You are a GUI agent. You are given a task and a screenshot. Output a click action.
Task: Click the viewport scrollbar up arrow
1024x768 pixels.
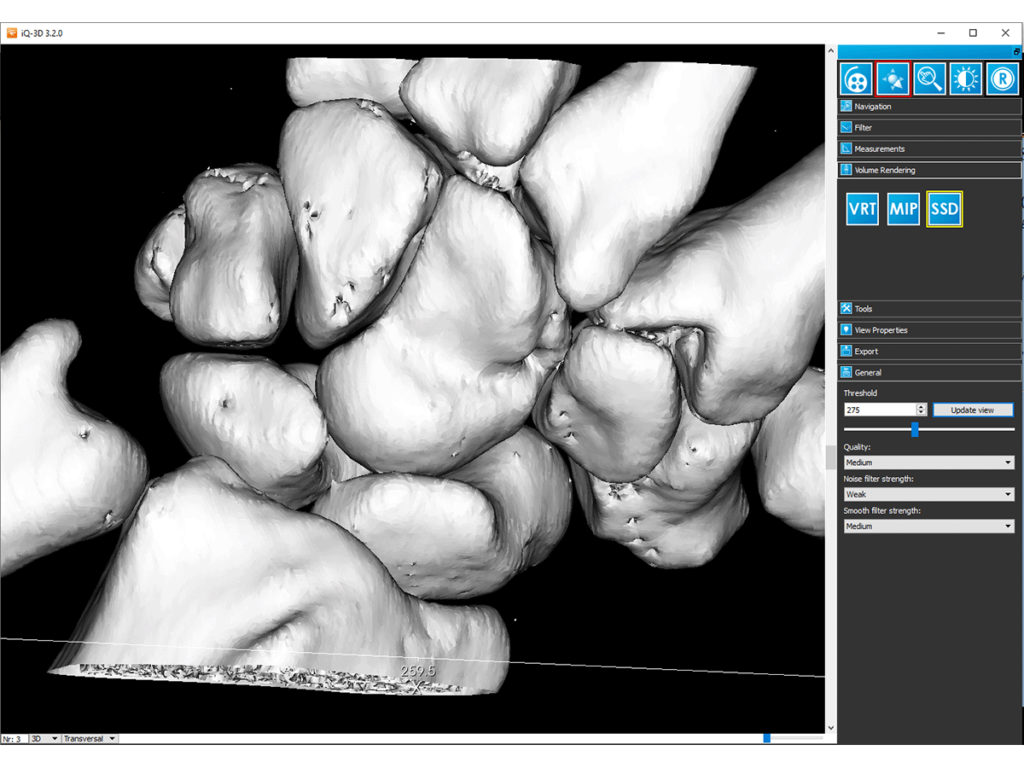(x=831, y=50)
